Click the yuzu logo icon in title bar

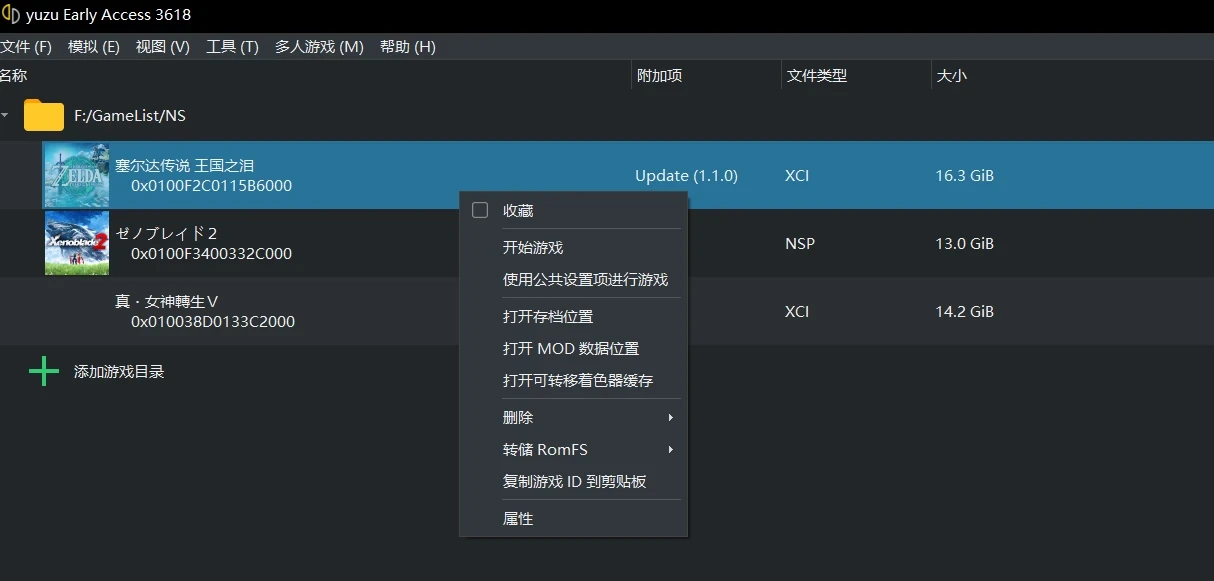(11, 14)
